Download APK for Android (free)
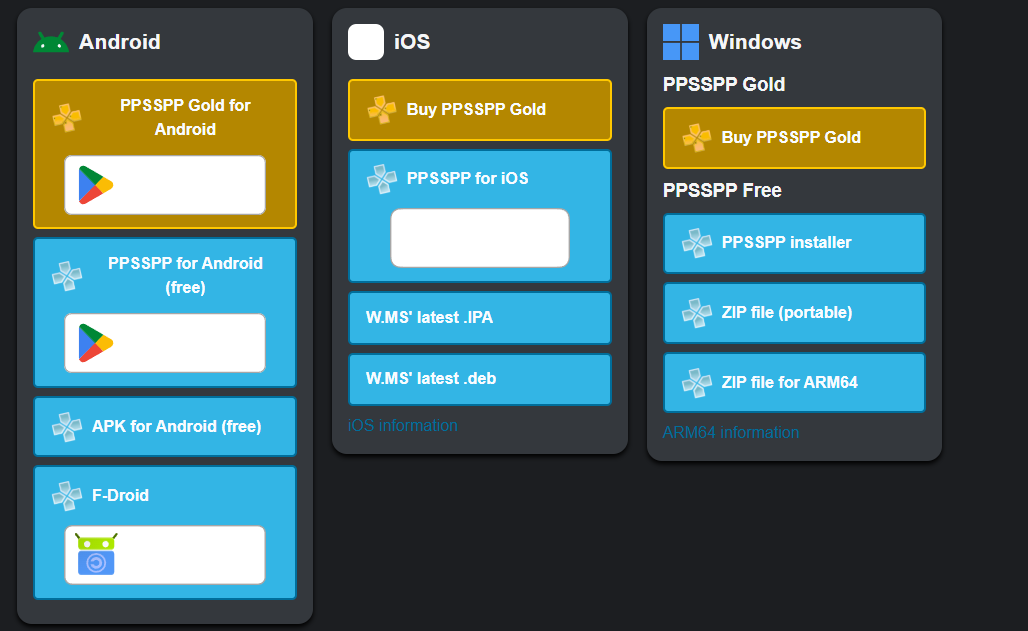Image resolution: width=1028 pixels, height=631 pixels. pos(165,426)
